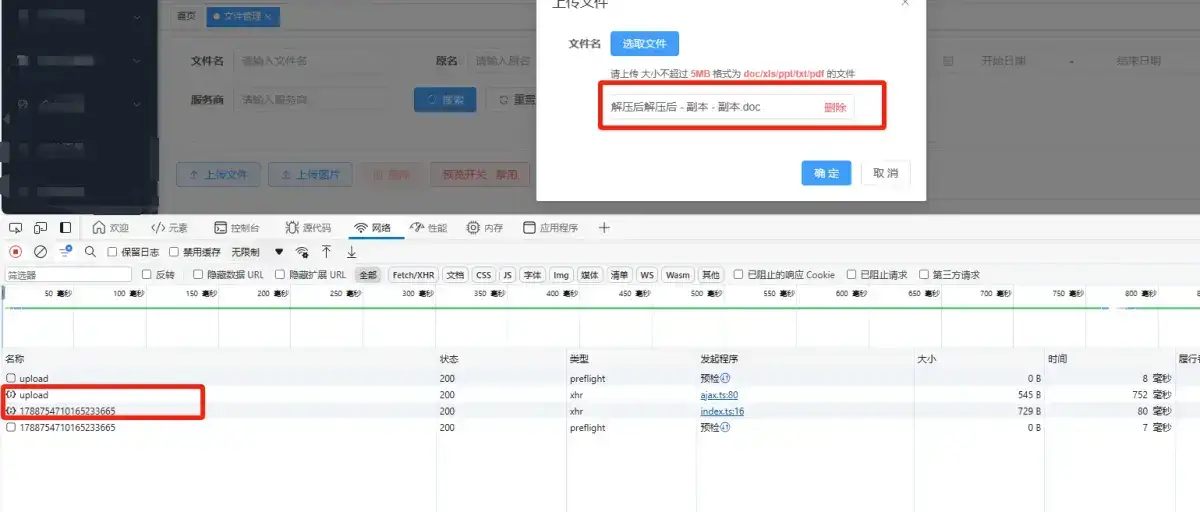Toggle the 反转 checkbox
Image resolution: width=1200 pixels, height=512 pixels.
point(147,274)
